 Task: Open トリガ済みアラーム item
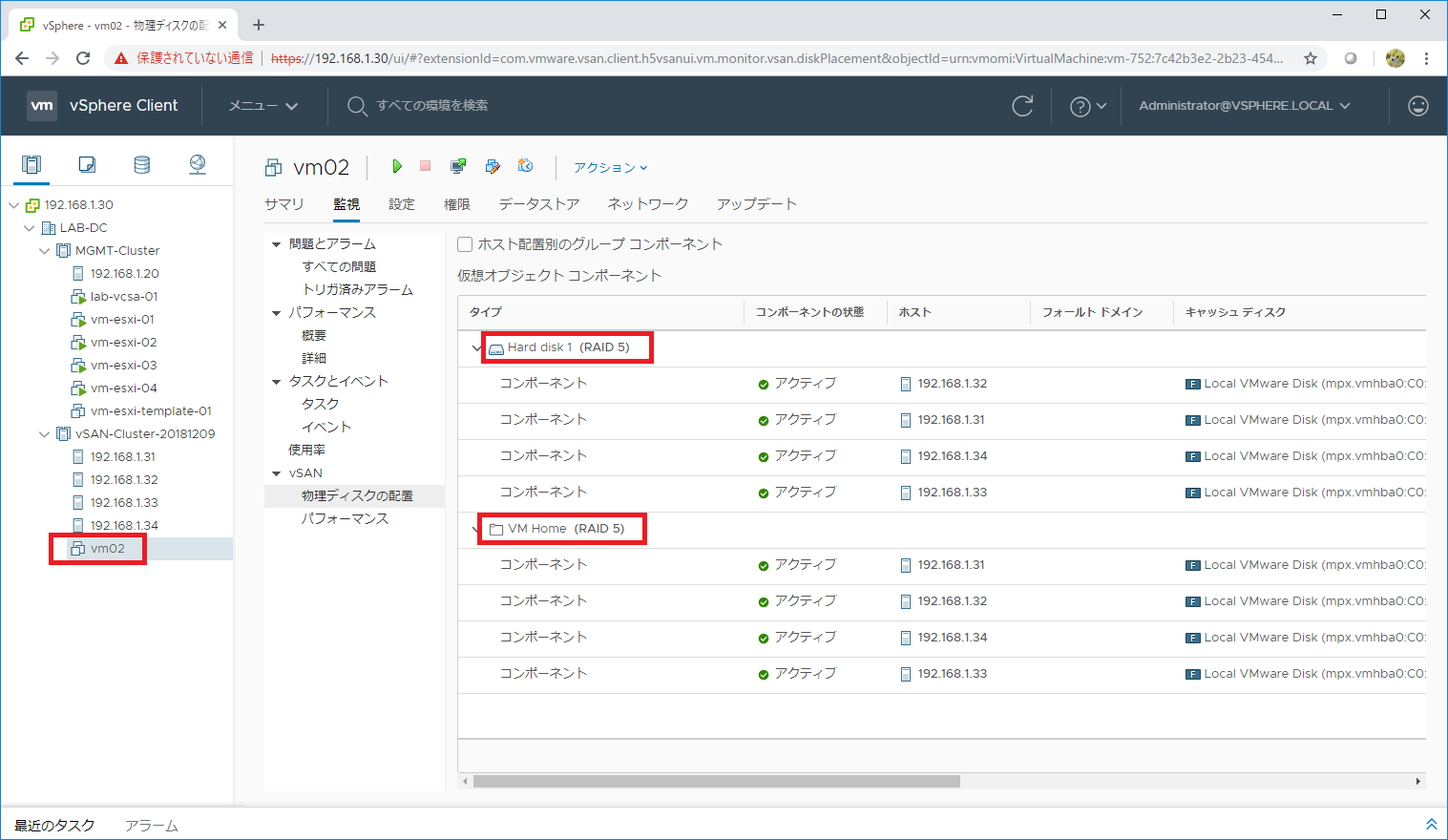358,290
